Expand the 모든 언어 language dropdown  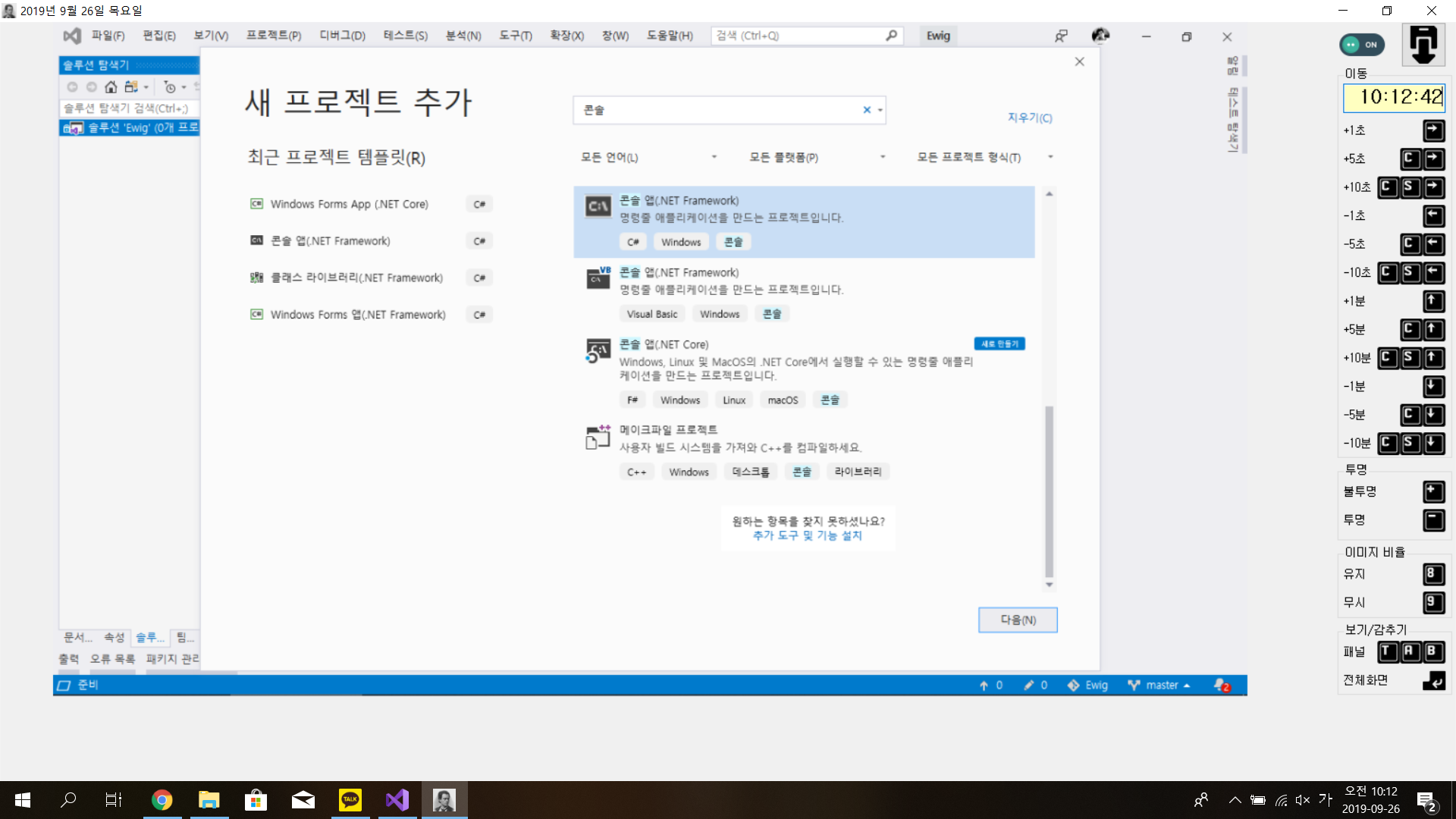click(x=648, y=157)
